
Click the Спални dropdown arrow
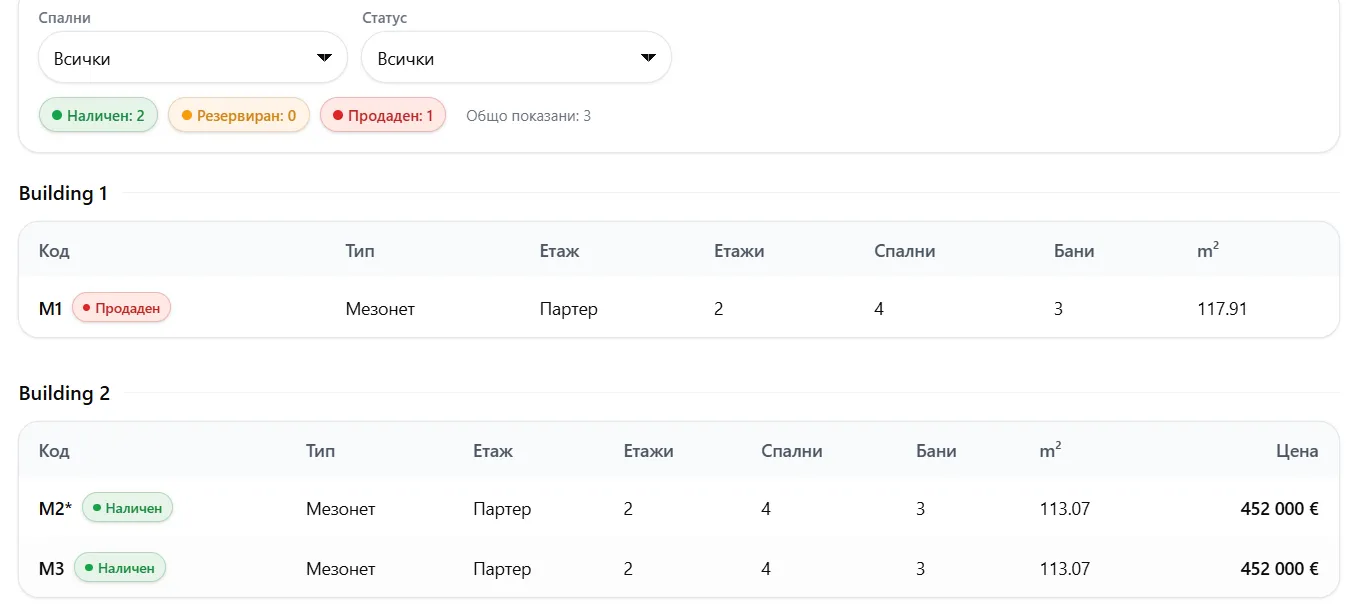coord(324,58)
